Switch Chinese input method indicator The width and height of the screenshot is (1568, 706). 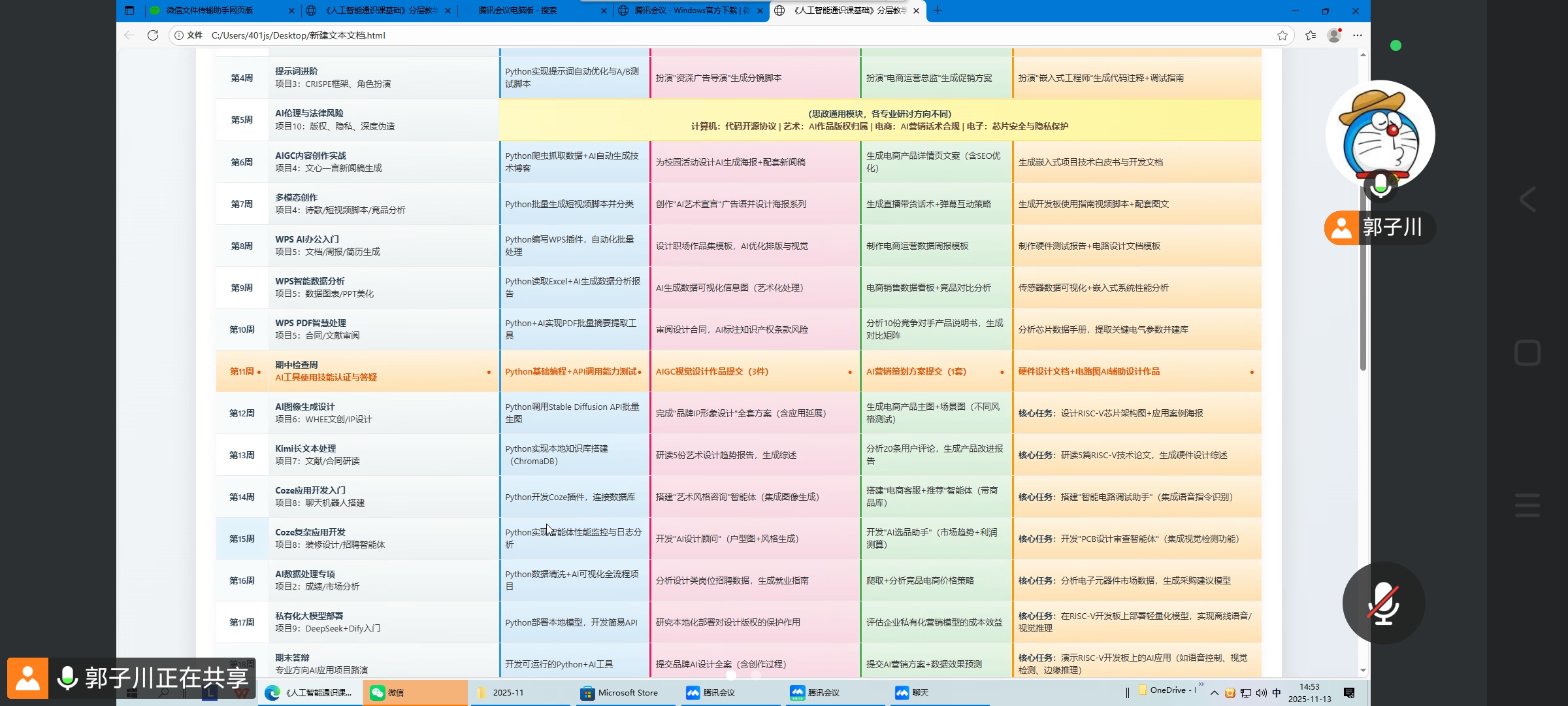[1277, 693]
